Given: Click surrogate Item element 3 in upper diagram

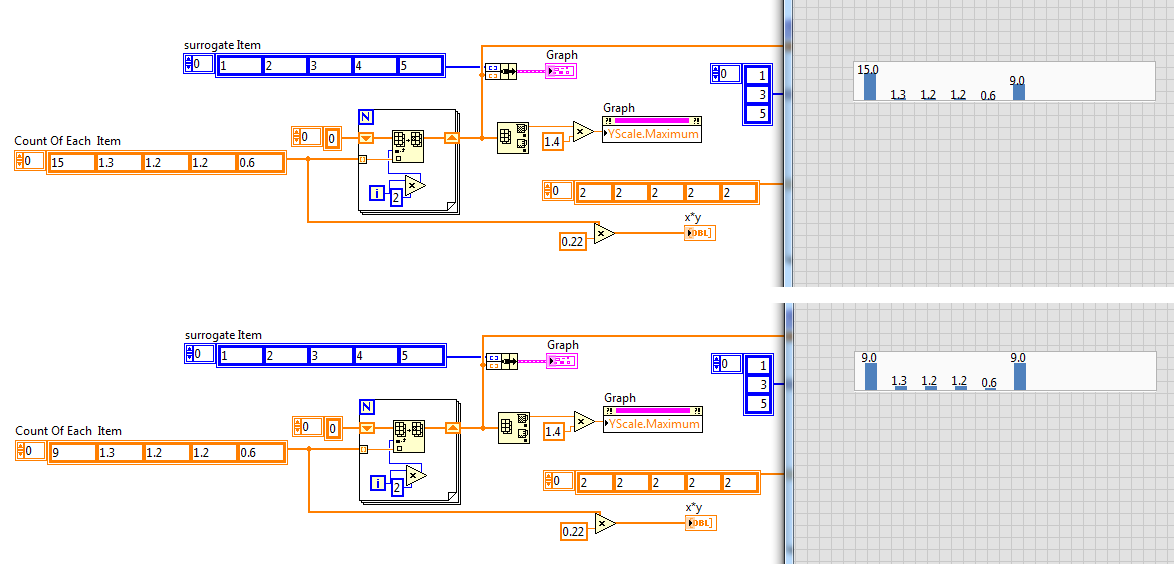Looking at the screenshot, I should pyautogui.click(x=330, y=65).
